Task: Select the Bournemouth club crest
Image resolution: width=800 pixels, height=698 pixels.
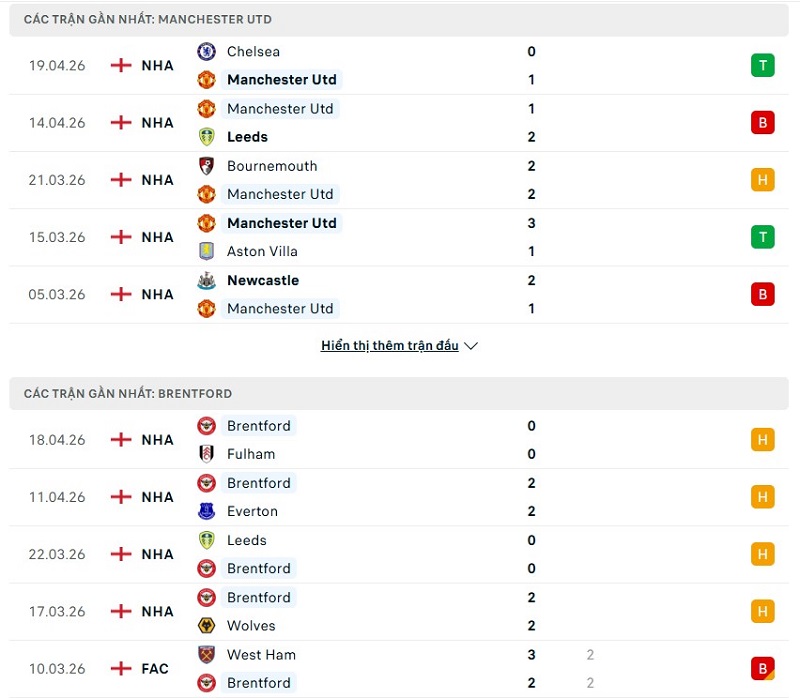Action: pos(207,166)
